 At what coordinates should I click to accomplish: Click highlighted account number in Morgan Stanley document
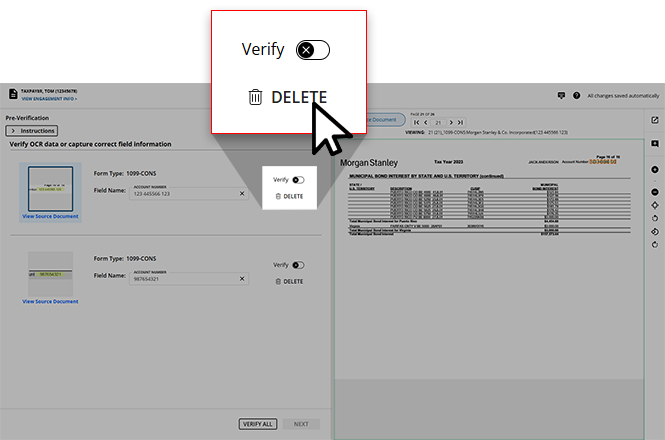click(603, 162)
